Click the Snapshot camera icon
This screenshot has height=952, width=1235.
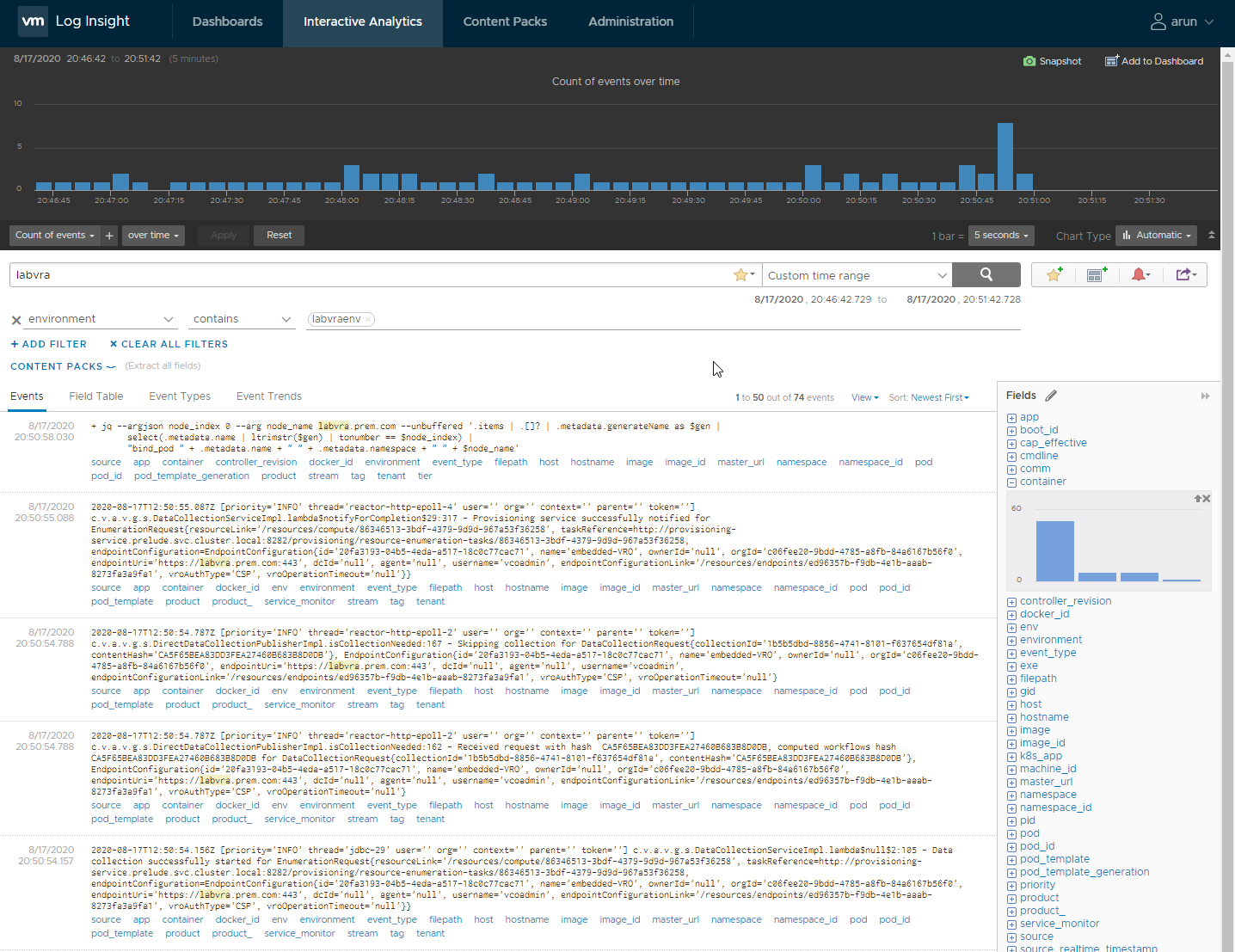[1029, 61]
